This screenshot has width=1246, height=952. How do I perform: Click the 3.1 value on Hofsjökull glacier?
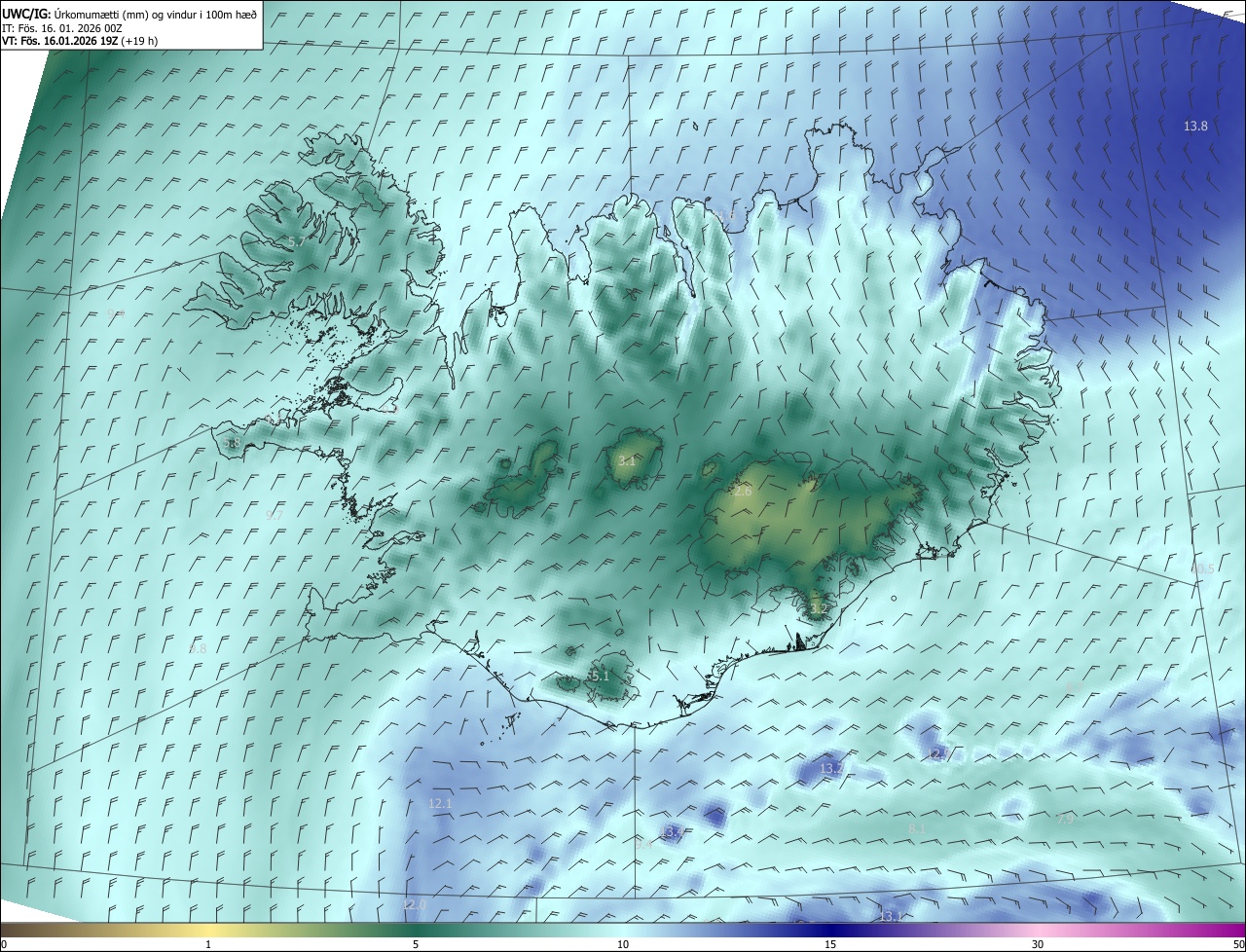[x=626, y=461]
